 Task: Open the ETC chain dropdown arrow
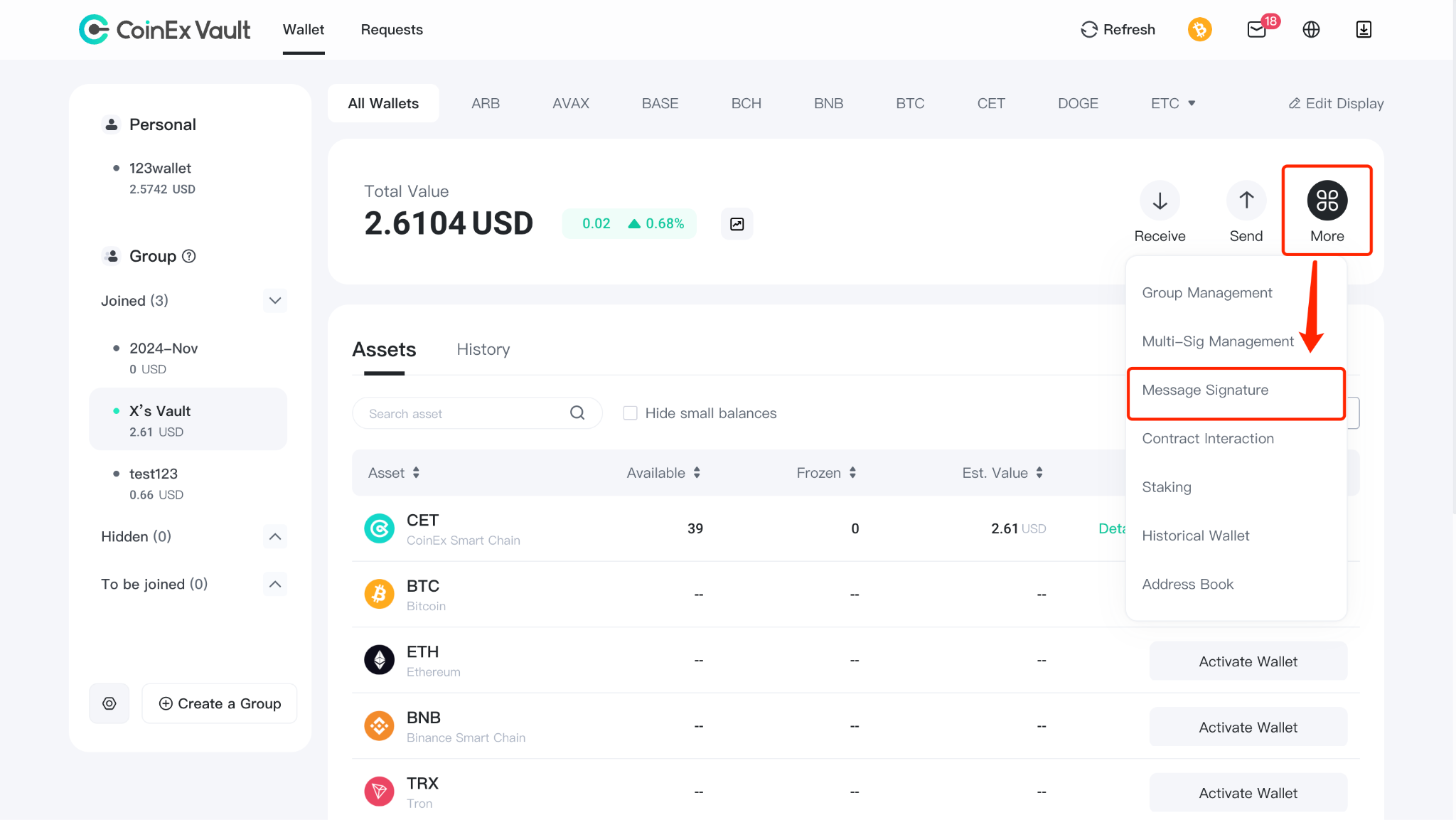pyautogui.click(x=1192, y=103)
